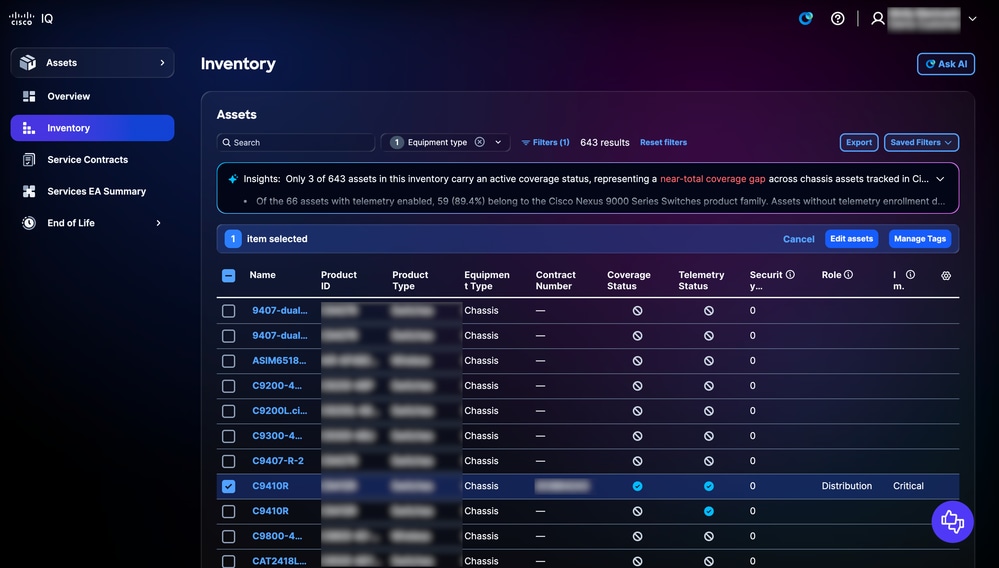Open the Saved Filters dropdown
Screen dimensions: 999x568
pyautogui.click(x=921, y=142)
